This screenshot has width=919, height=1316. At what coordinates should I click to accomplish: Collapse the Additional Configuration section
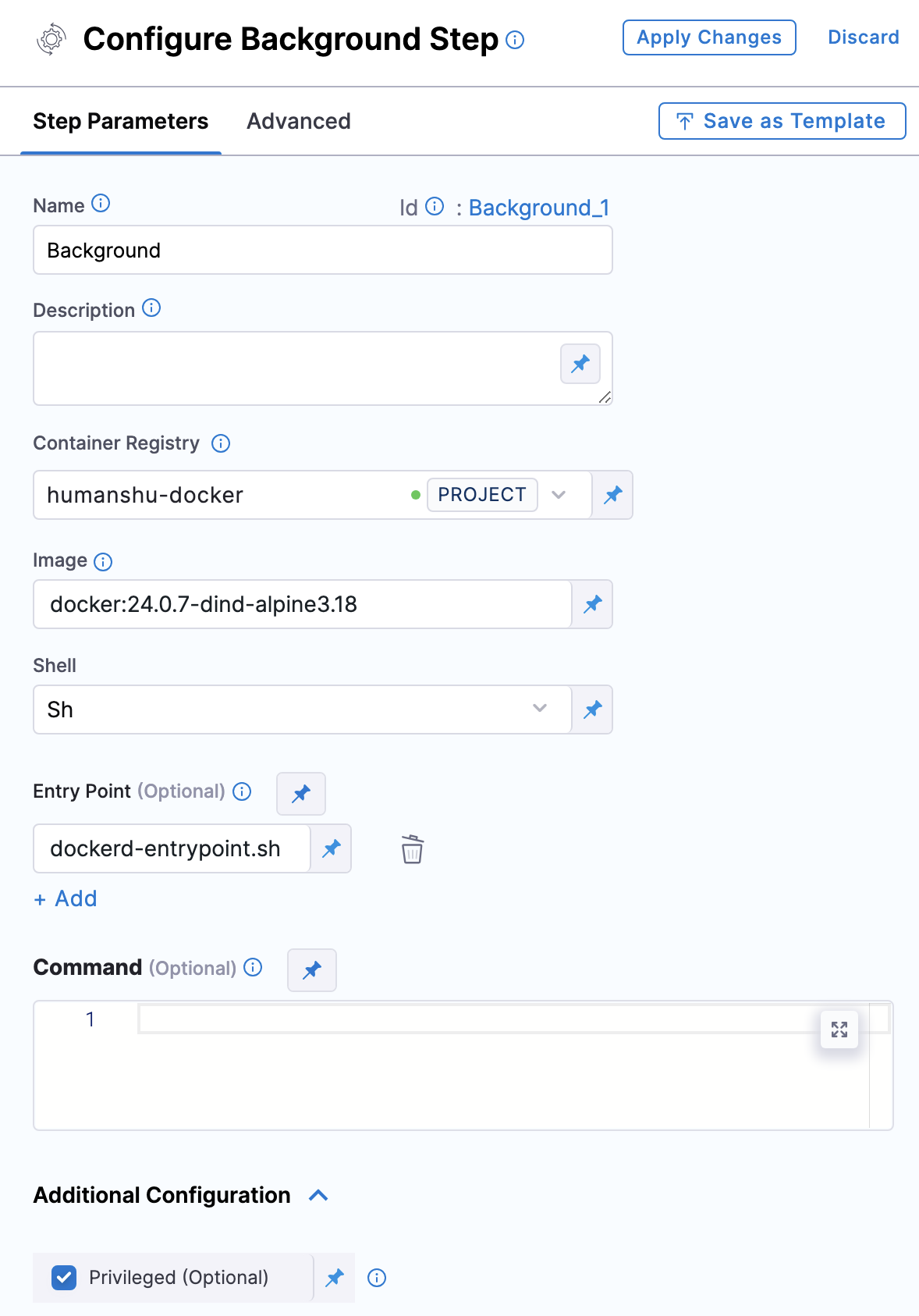tap(318, 1195)
